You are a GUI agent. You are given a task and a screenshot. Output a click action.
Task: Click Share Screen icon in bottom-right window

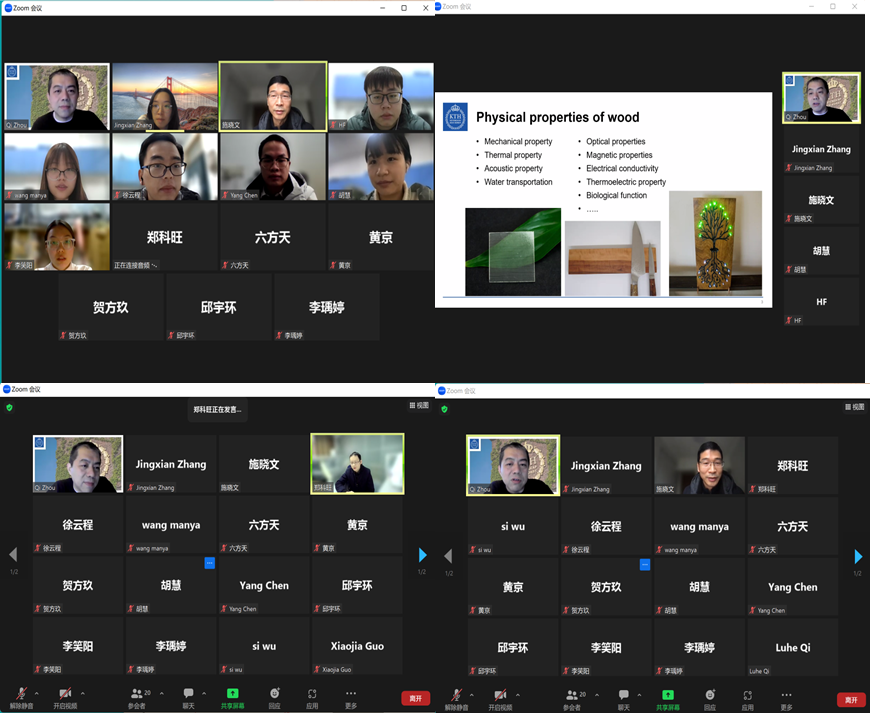[x=668, y=694]
